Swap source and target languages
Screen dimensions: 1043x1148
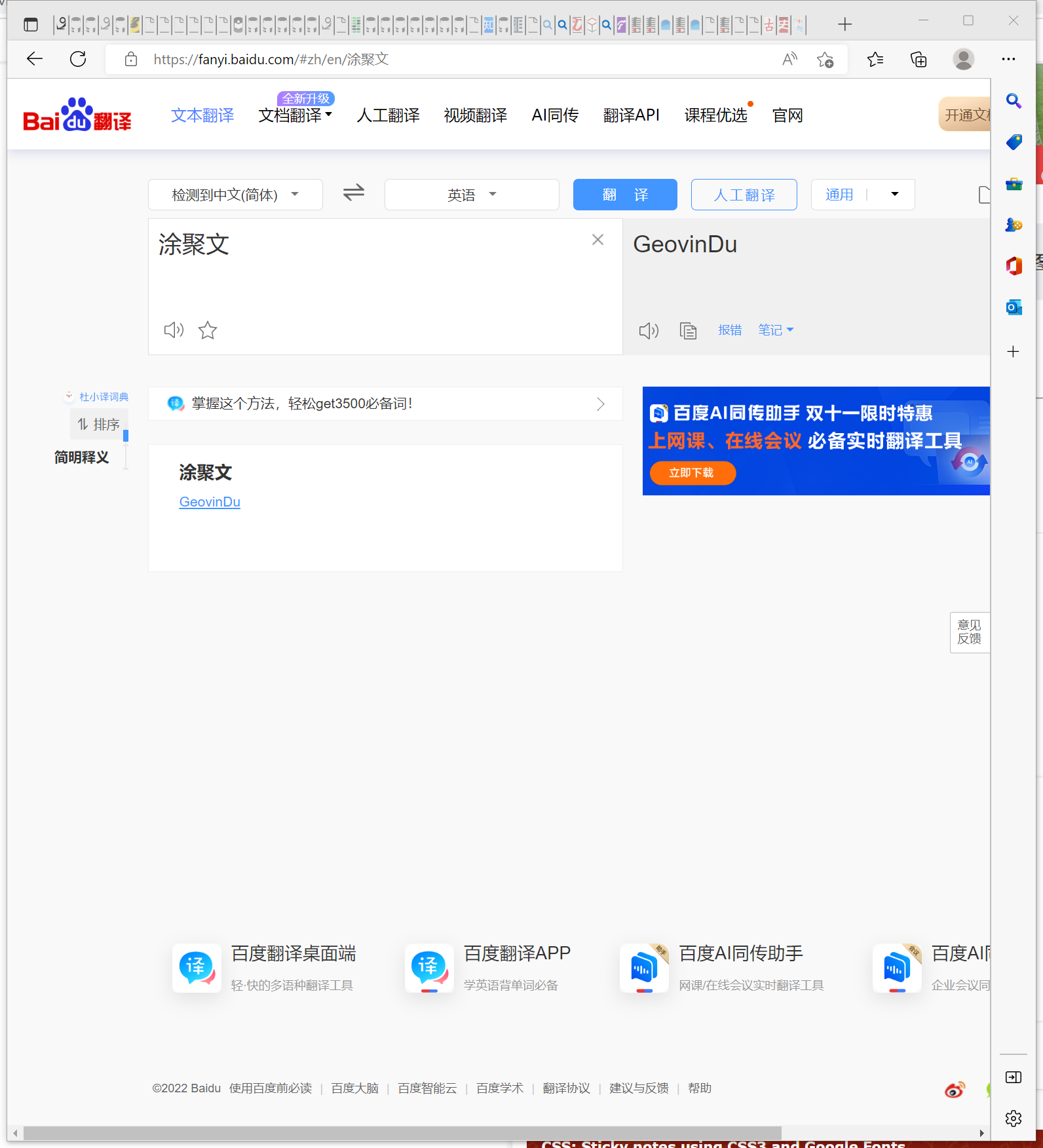pos(354,193)
